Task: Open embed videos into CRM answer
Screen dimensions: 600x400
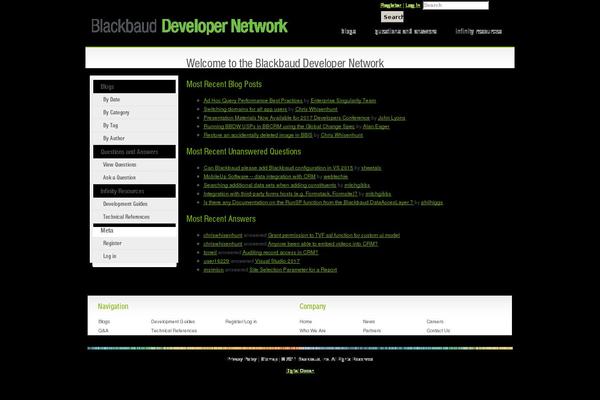Action: [x=323, y=244]
